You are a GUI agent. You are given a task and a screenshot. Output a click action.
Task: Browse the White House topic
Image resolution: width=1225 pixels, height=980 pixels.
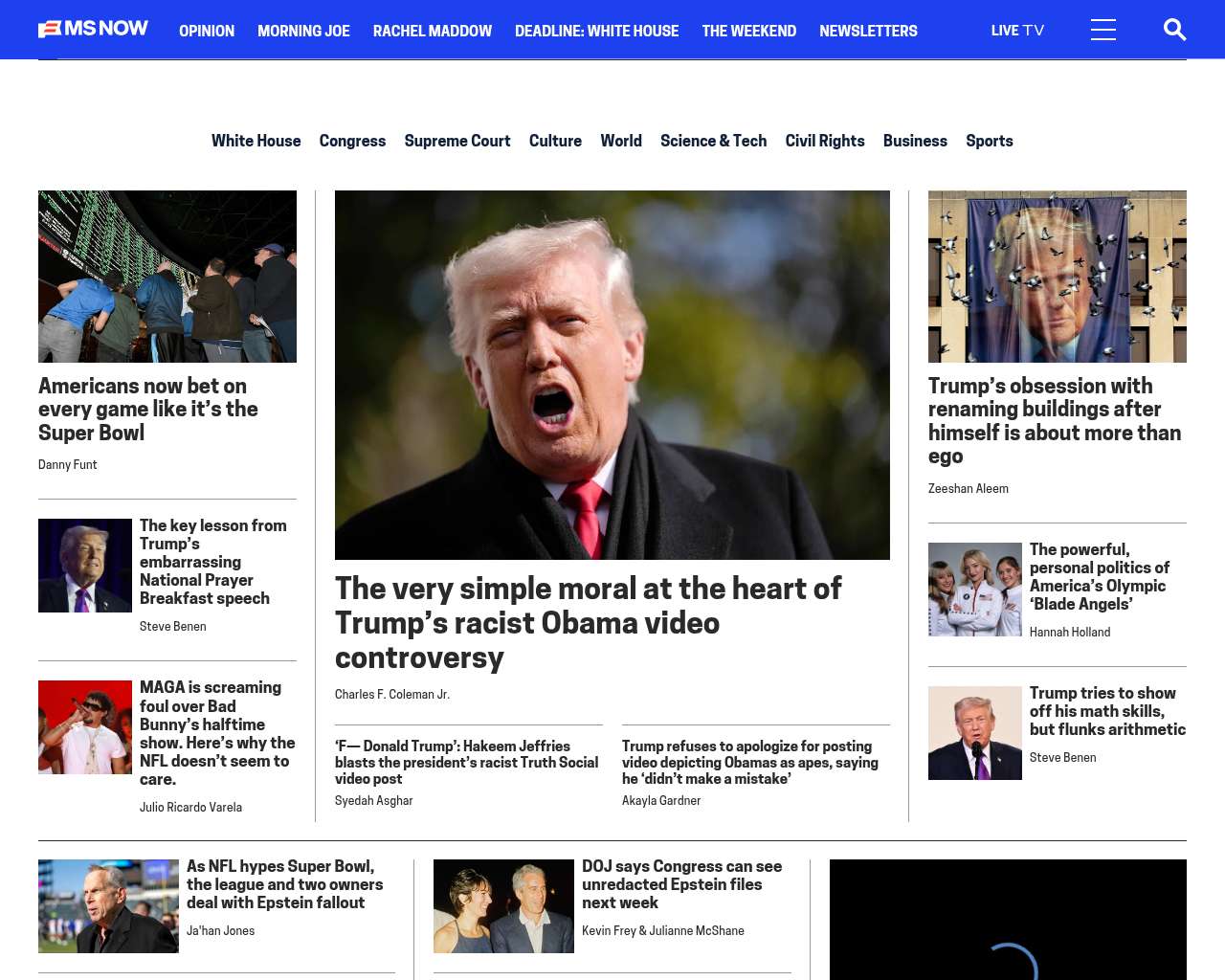coord(256,141)
